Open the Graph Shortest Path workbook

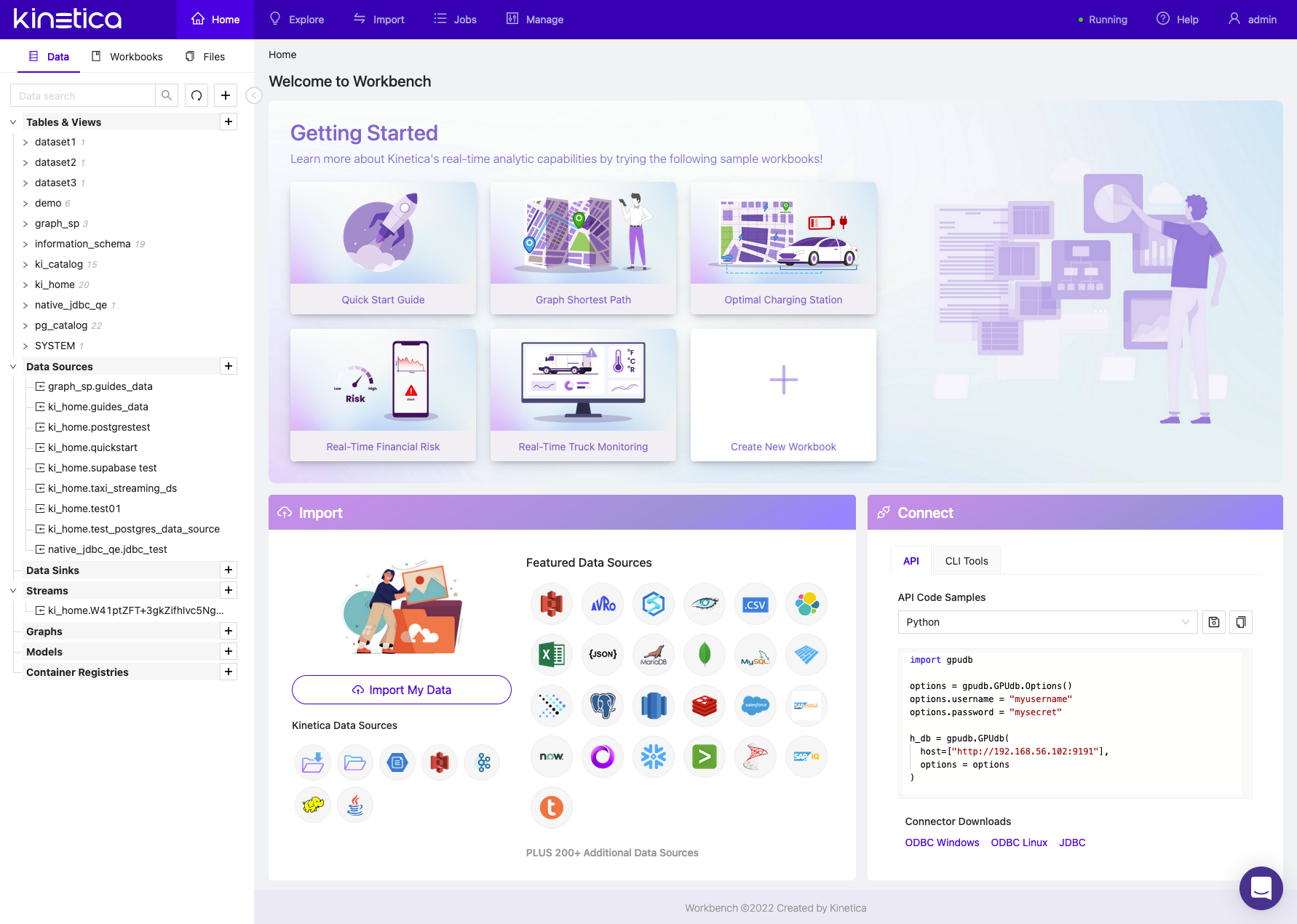pyautogui.click(x=583, y=248)
